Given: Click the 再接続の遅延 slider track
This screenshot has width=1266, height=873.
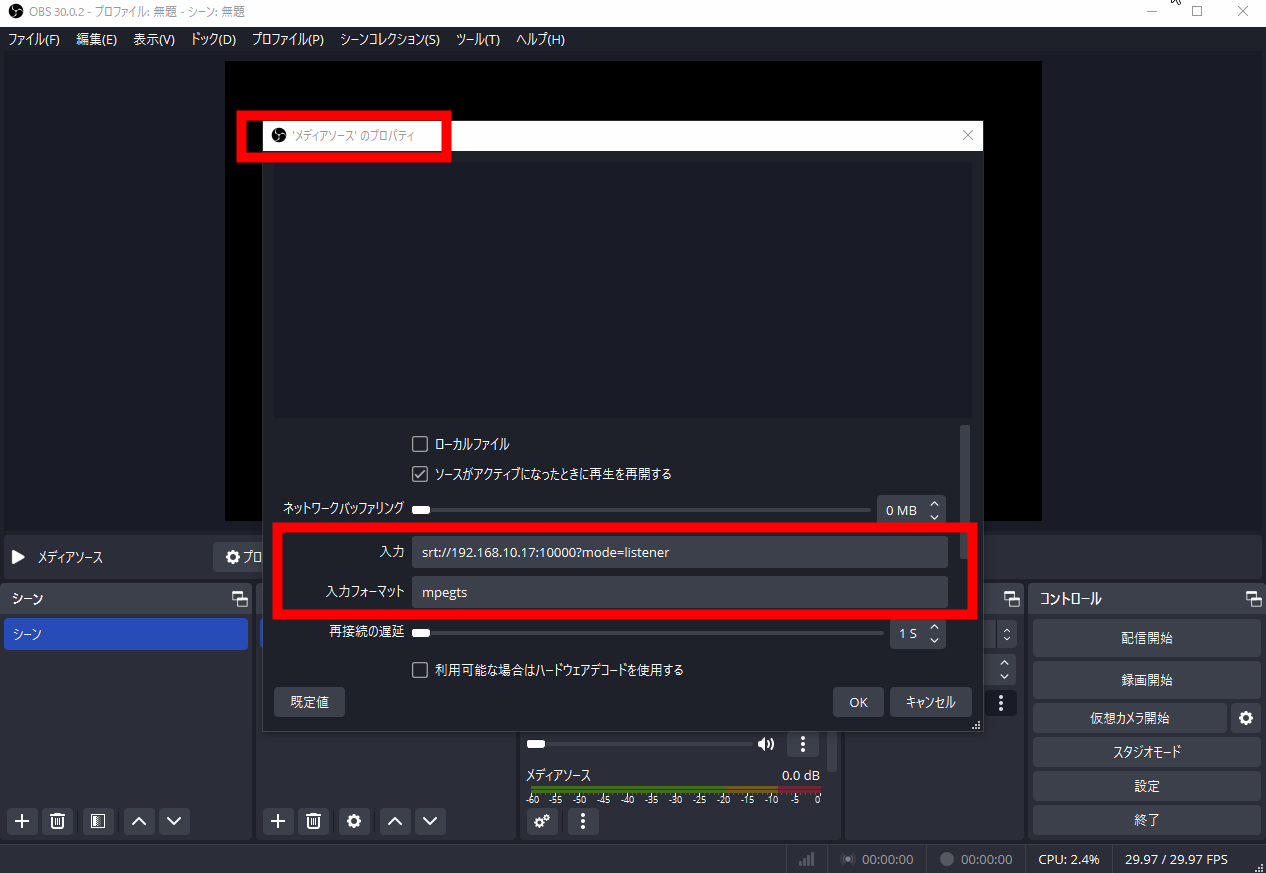Looking at the screenshot, I should click(x=650, y=633).
